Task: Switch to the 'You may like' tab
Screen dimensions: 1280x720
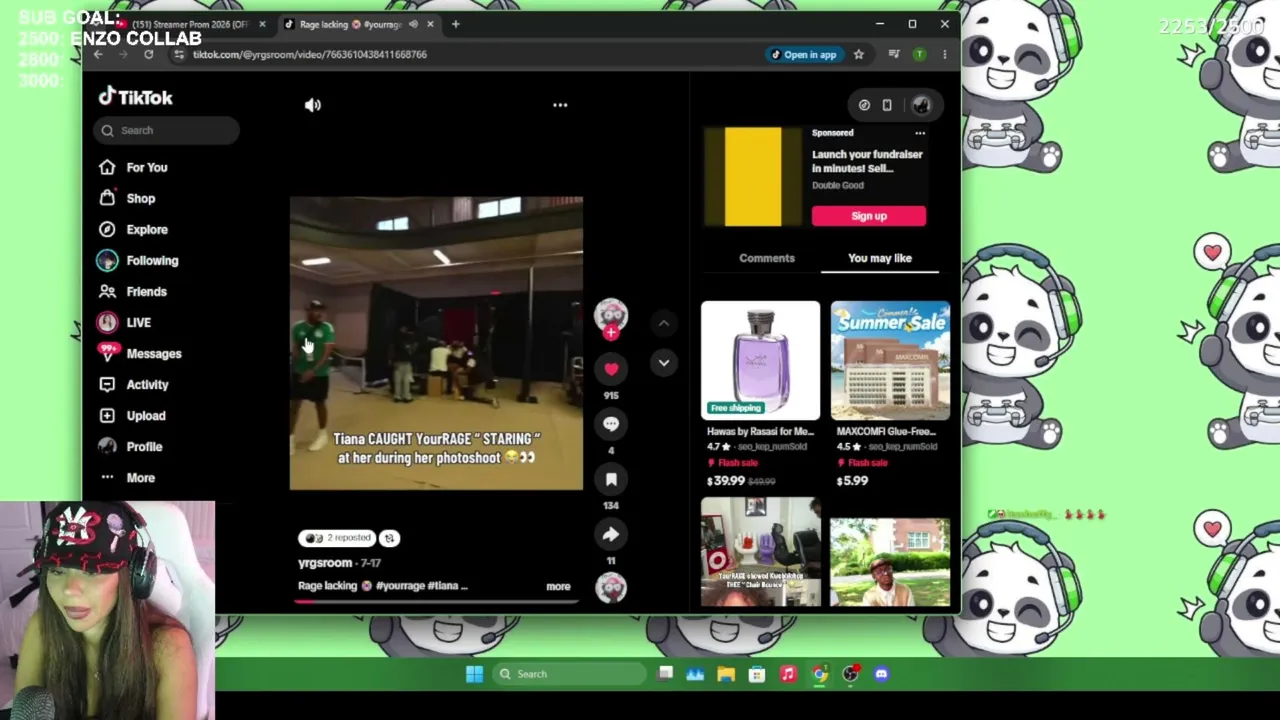Action: click(880, 258)
